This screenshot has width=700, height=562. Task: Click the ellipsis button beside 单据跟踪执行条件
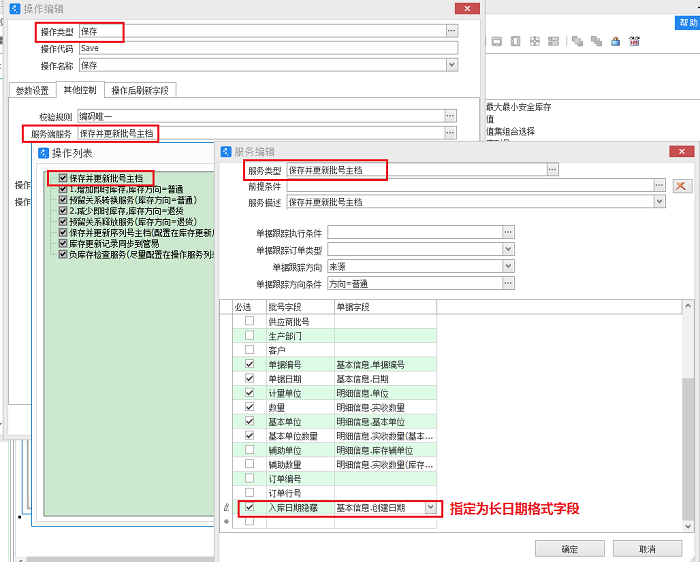coord(508,232)
